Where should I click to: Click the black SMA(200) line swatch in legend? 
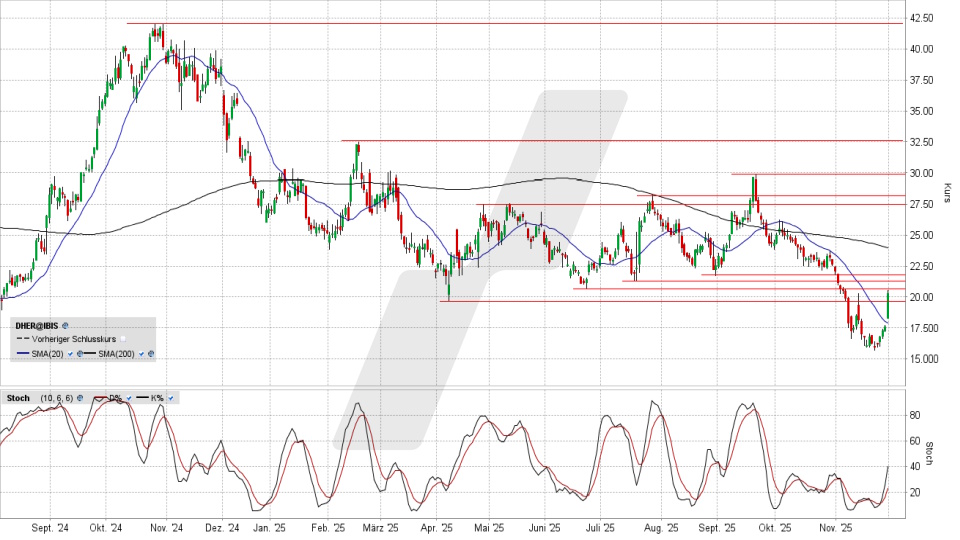88,354
